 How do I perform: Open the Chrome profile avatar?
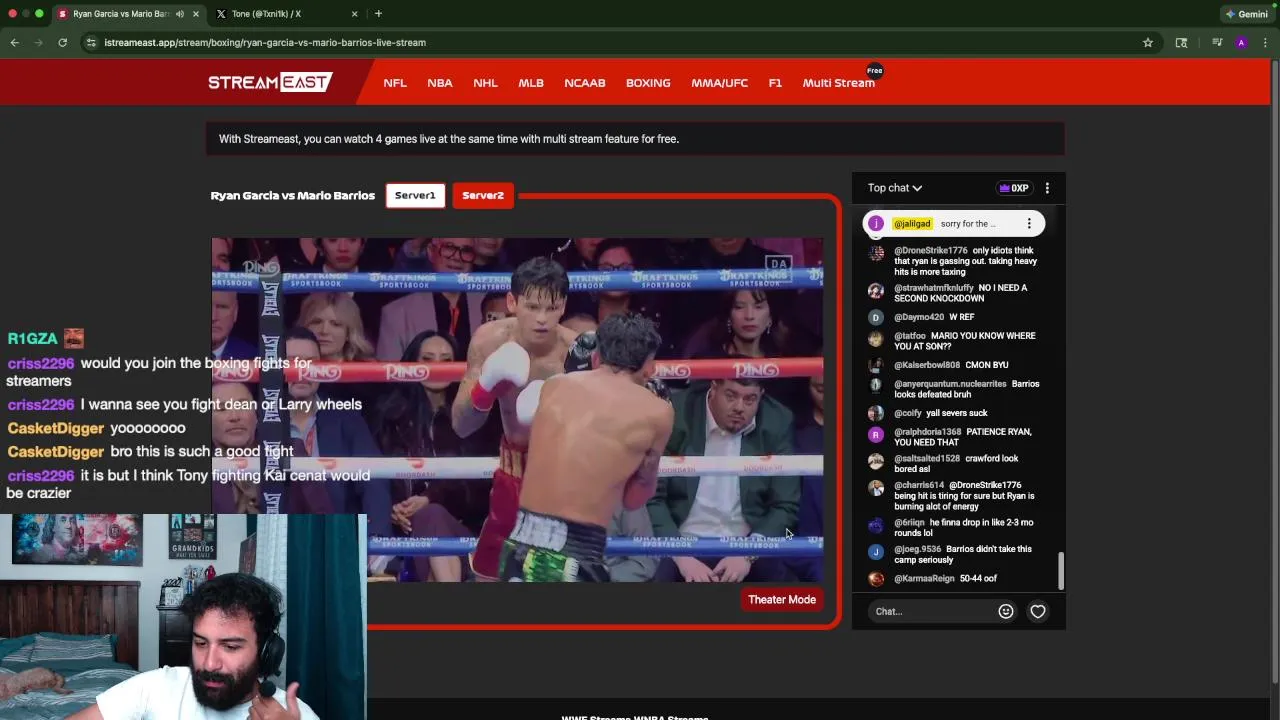pyautogui.click(x=1241, y=42)
